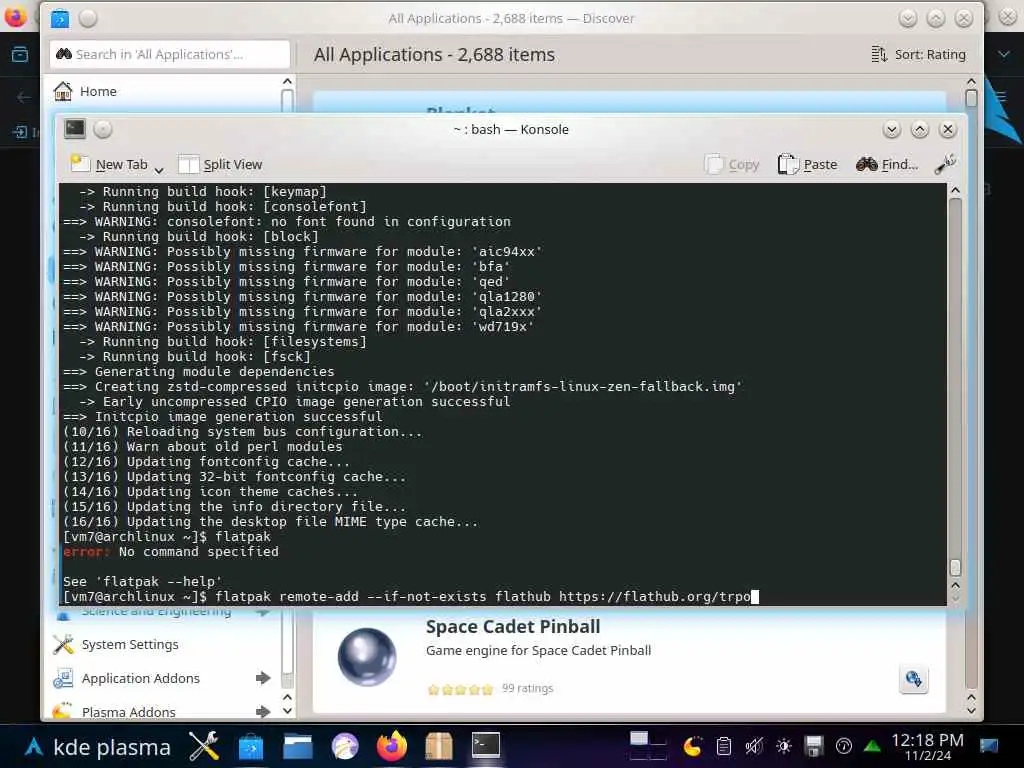Click Discover sidebar scroll-down arrow
The height and width of the screenshot is (768, 1024).
[x=287, y=711]
